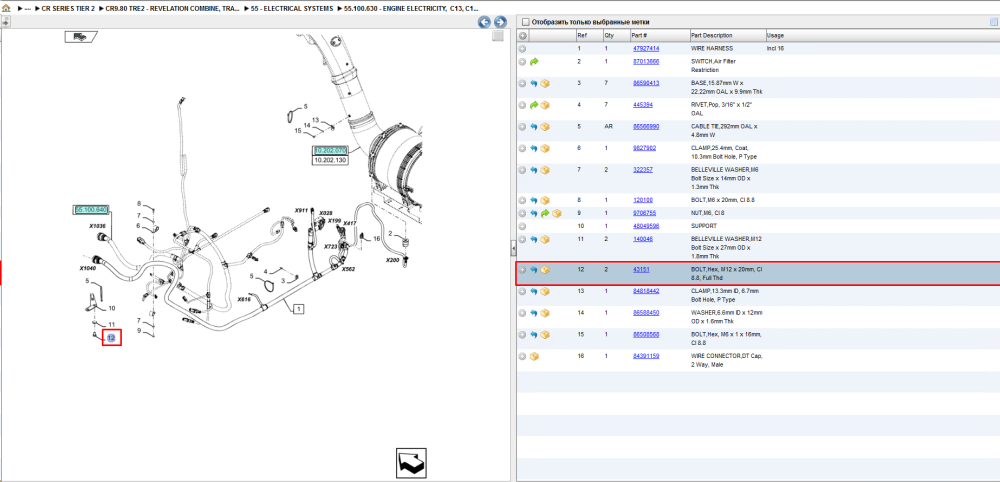Screen dimensions: 1000x482
Task: Open 'CR SERIES TIER 2' breadcrumb
Action: [68, 9]
